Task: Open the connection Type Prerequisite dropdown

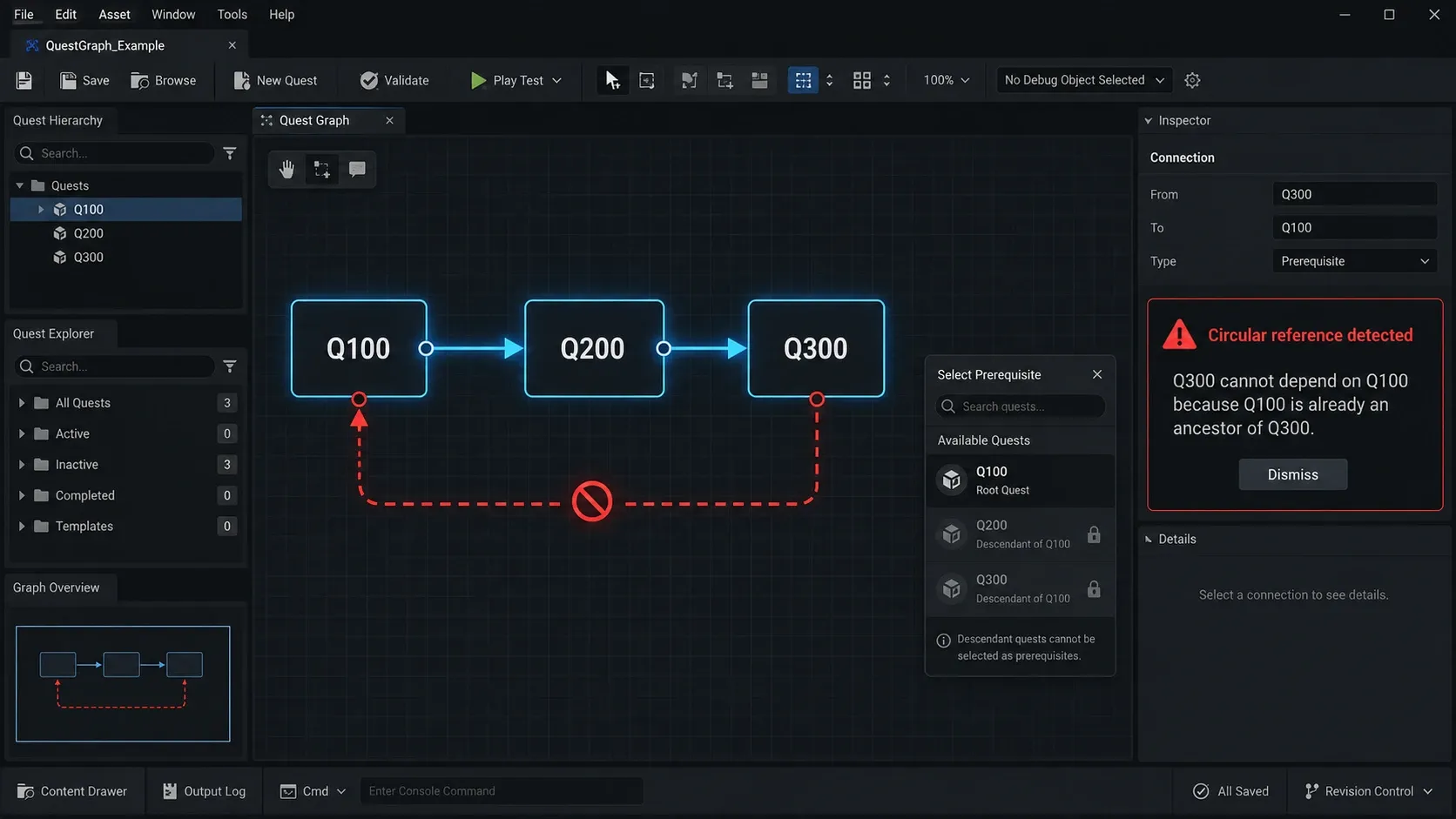Action: coord(1354,261)
